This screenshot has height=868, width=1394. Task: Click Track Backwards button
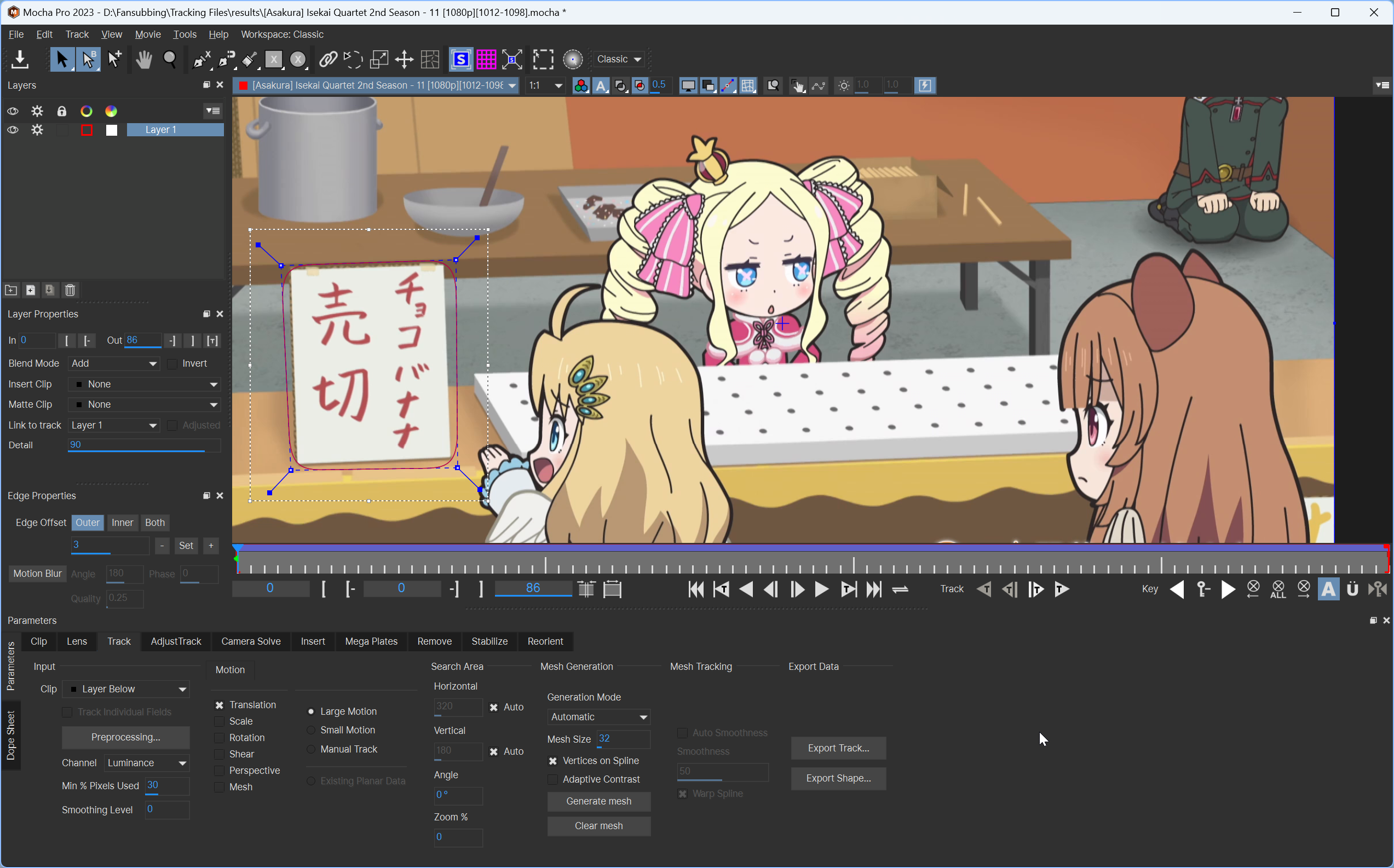click(984, 589)
